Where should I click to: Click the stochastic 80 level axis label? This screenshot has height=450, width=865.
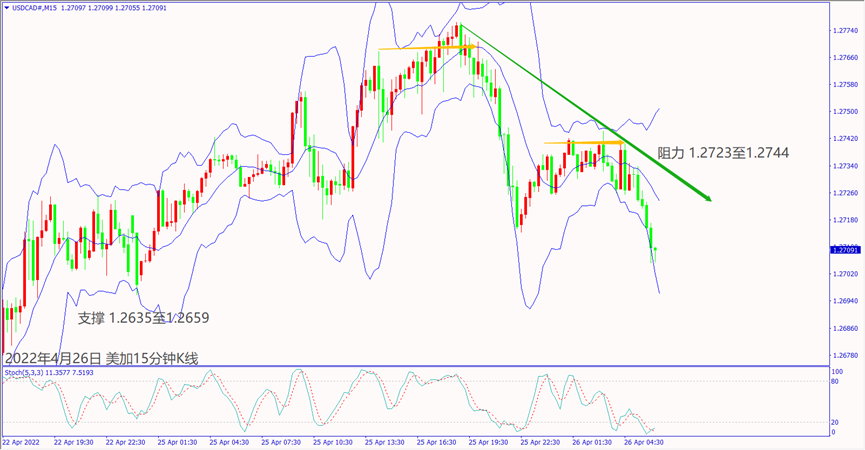(836, 381)
